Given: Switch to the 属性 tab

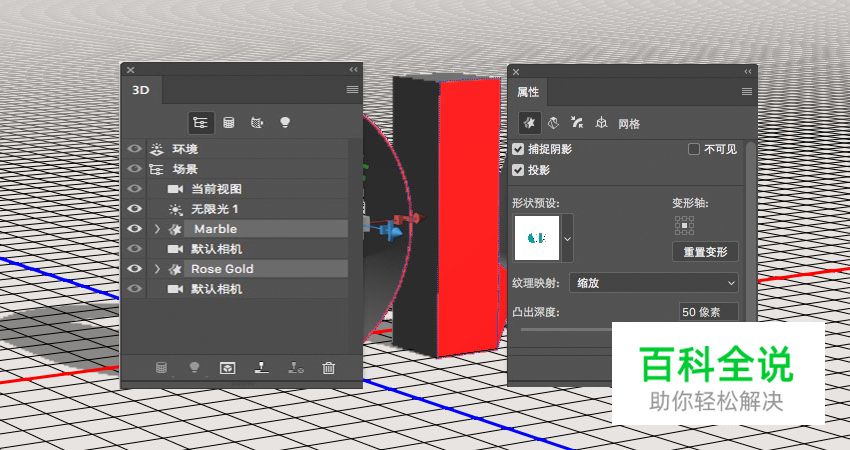Looking at the screenshot, I should (528, 92).
